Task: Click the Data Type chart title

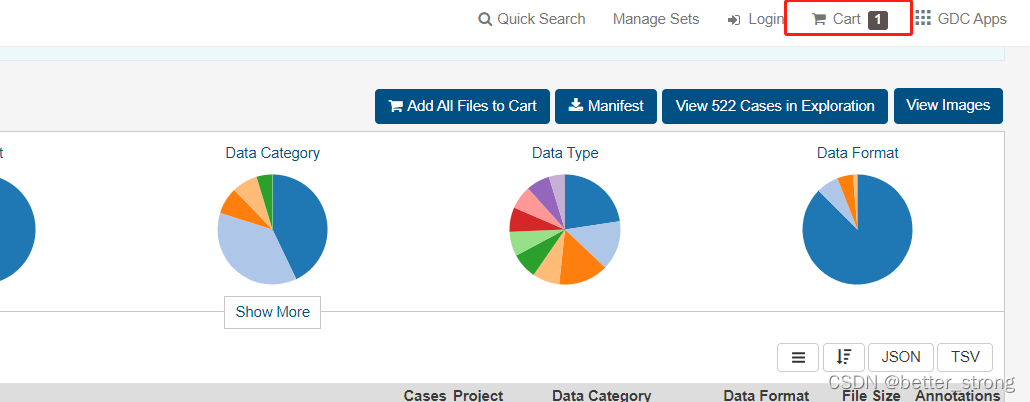Action: pyautogui.click(x=565, y=153)
